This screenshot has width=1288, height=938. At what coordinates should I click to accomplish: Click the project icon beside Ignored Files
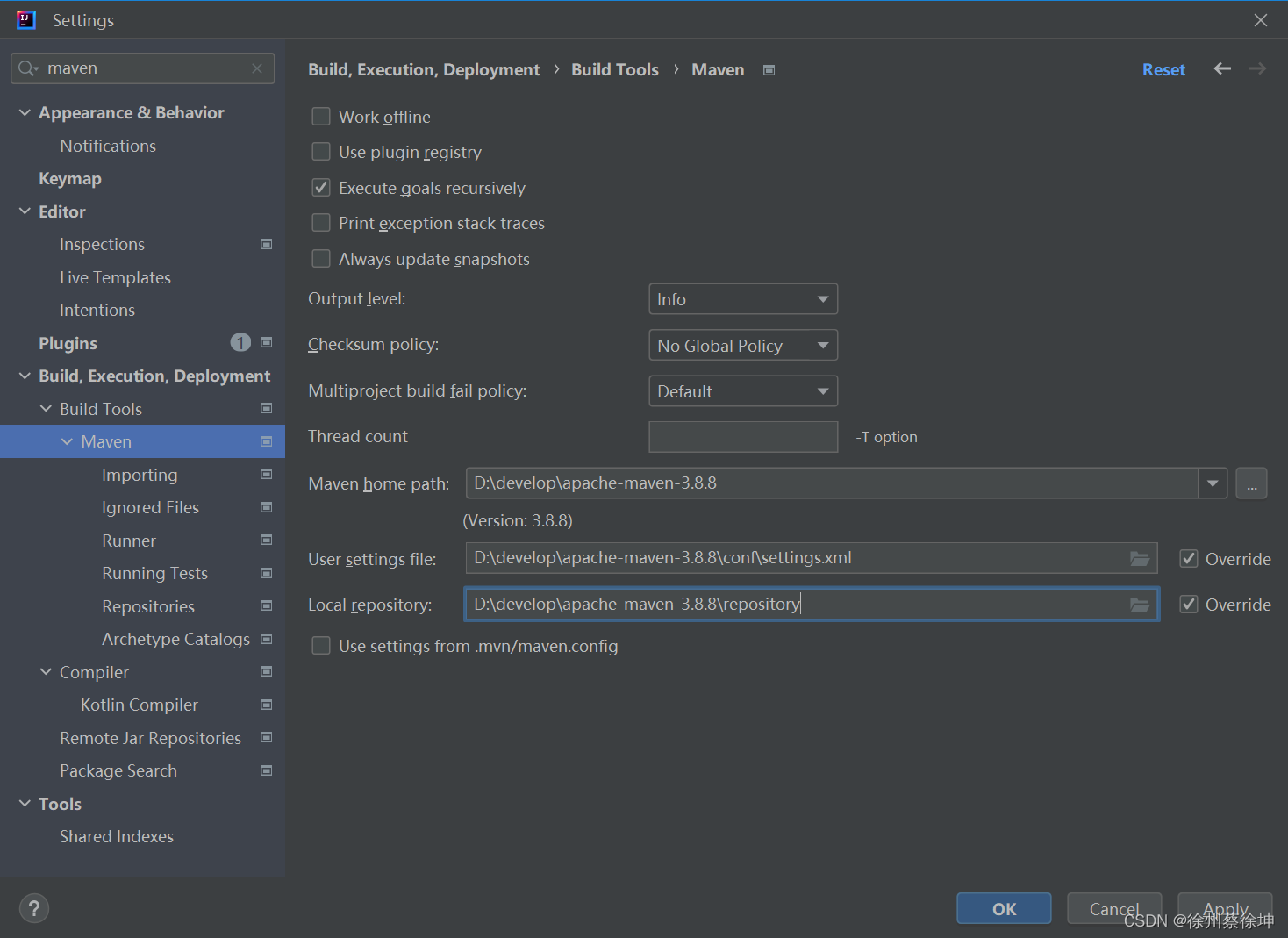267,507
